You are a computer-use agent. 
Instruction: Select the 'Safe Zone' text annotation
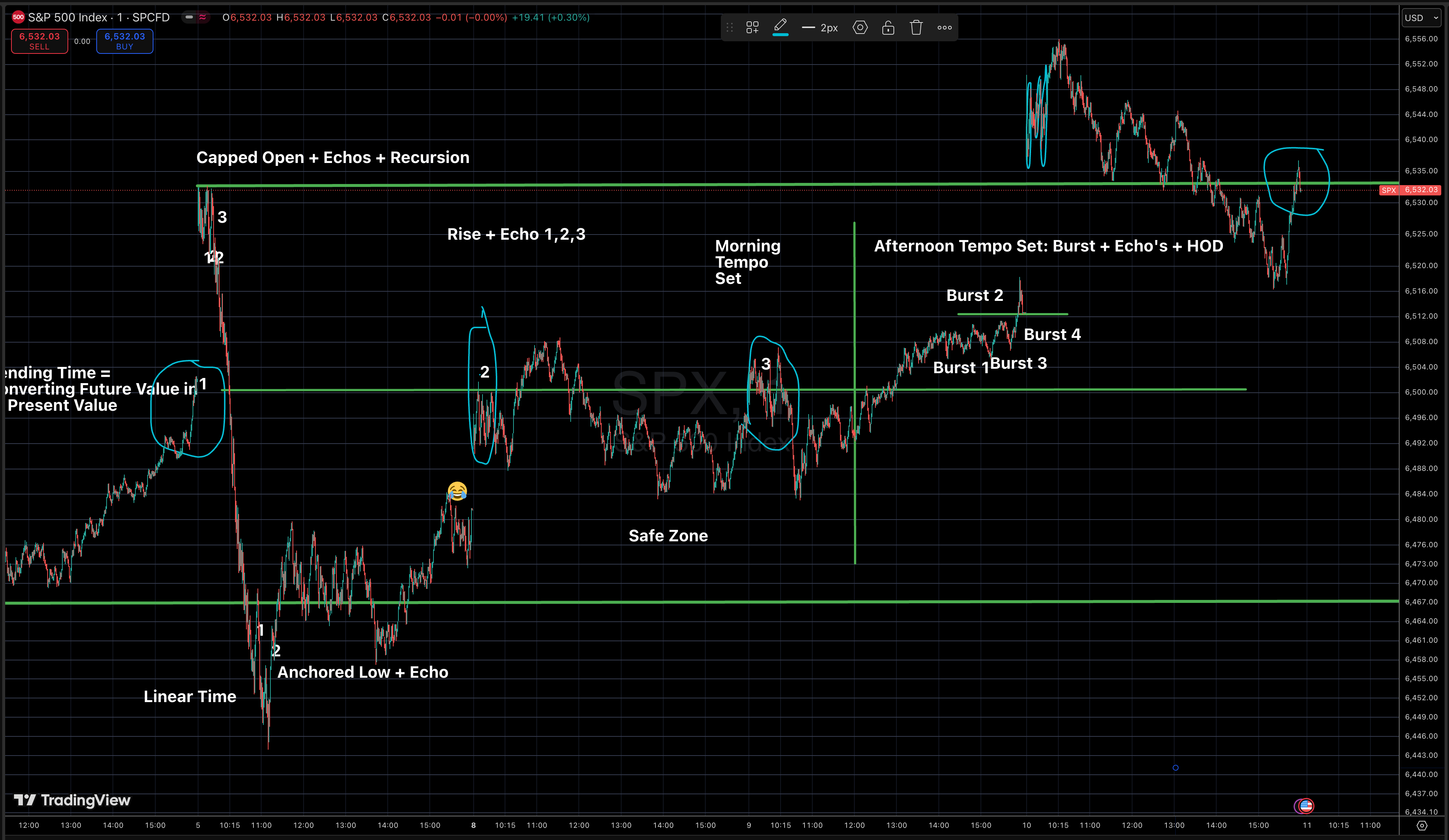(668, 535)
